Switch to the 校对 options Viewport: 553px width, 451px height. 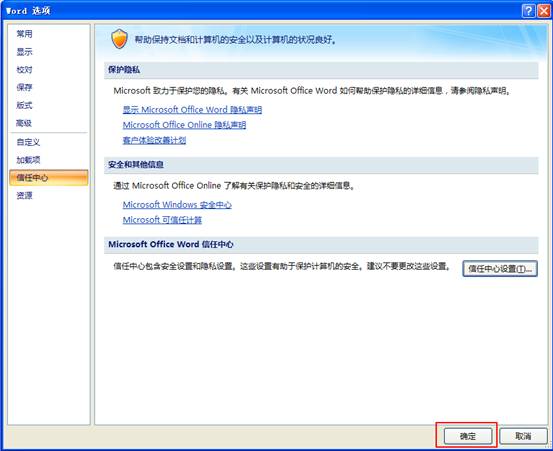pyautogui.click(x=24, y=70)
